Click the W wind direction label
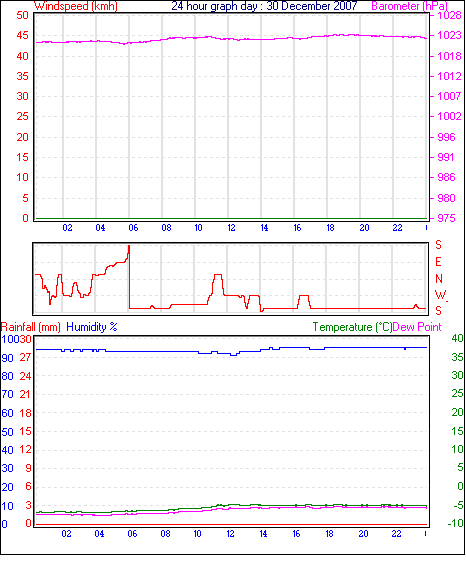Viewport: 466px width, 563px height. click(x=440, y=295)
